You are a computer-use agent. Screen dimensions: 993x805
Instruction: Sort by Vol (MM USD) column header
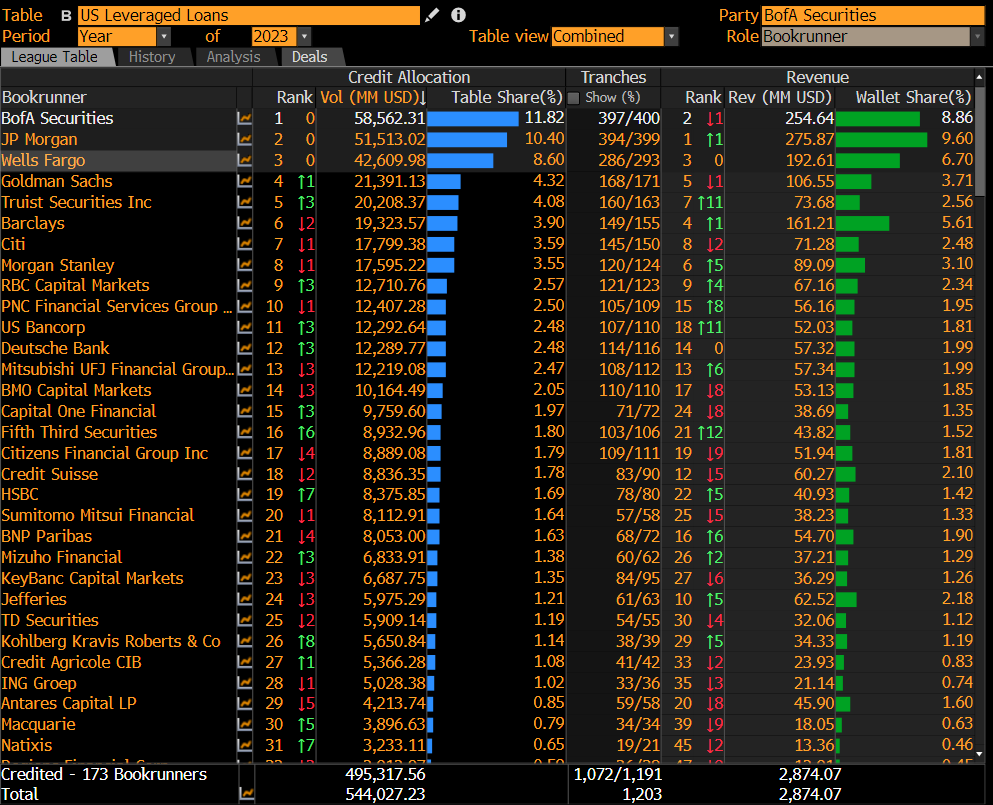tap(373, 98)
